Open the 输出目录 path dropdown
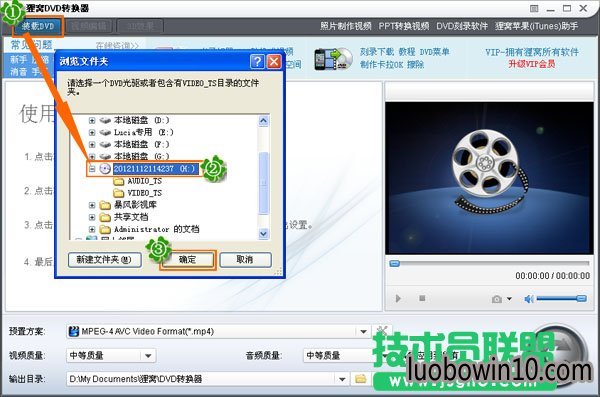Screen dimensions: 600x397 tap(342, 379)
